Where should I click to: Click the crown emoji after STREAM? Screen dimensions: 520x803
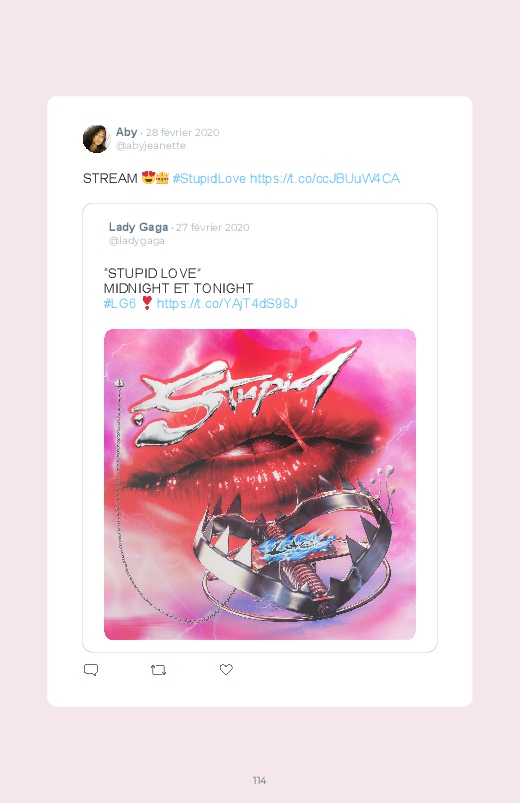(x=162, y=178)
